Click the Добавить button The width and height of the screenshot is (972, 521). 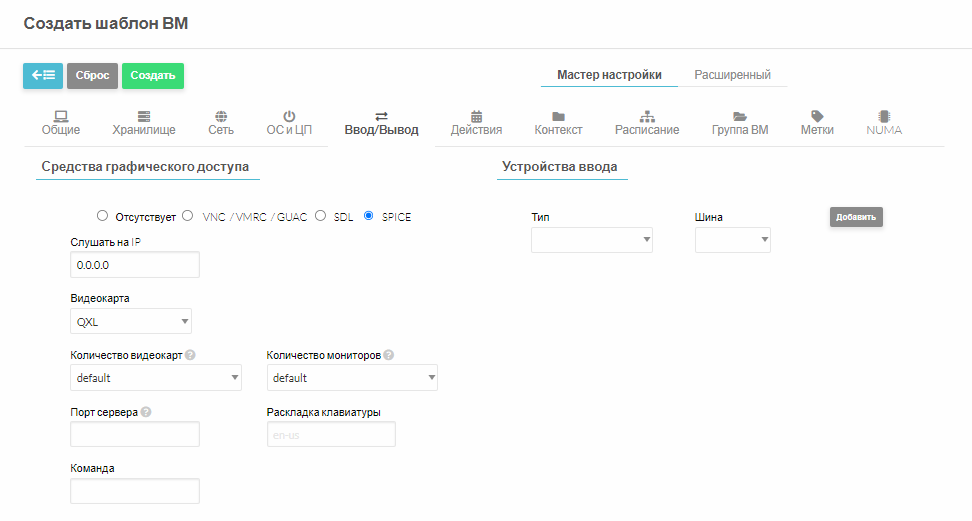(856, 217)
